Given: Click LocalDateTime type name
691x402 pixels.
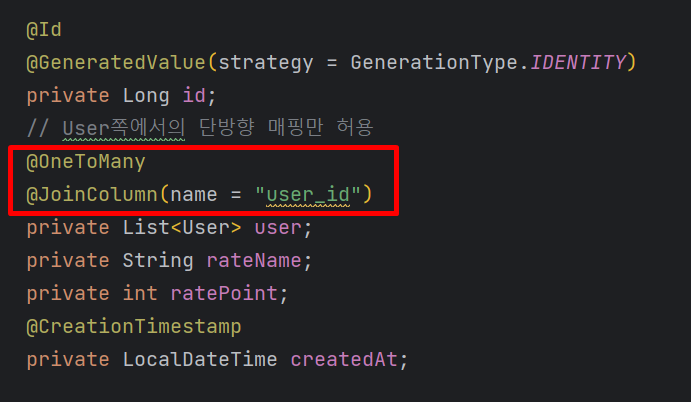Looking at the screenshot, I should (200, 360).
